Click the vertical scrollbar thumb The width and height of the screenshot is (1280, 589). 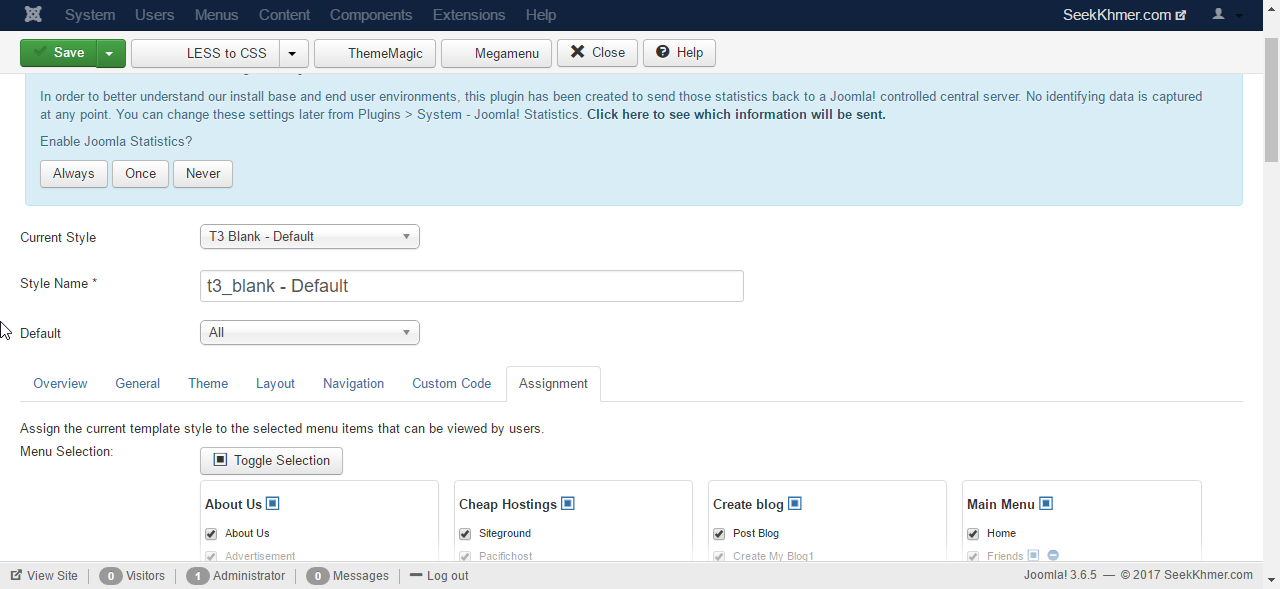point(1272,100)
